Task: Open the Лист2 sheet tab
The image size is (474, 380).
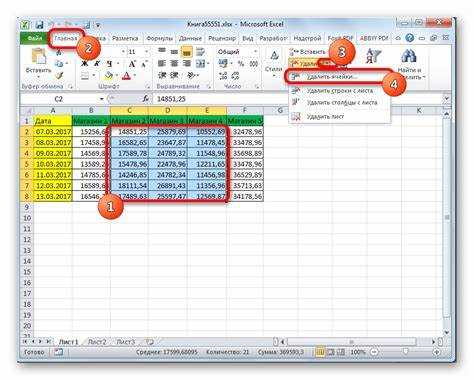Action: (97, 342)
